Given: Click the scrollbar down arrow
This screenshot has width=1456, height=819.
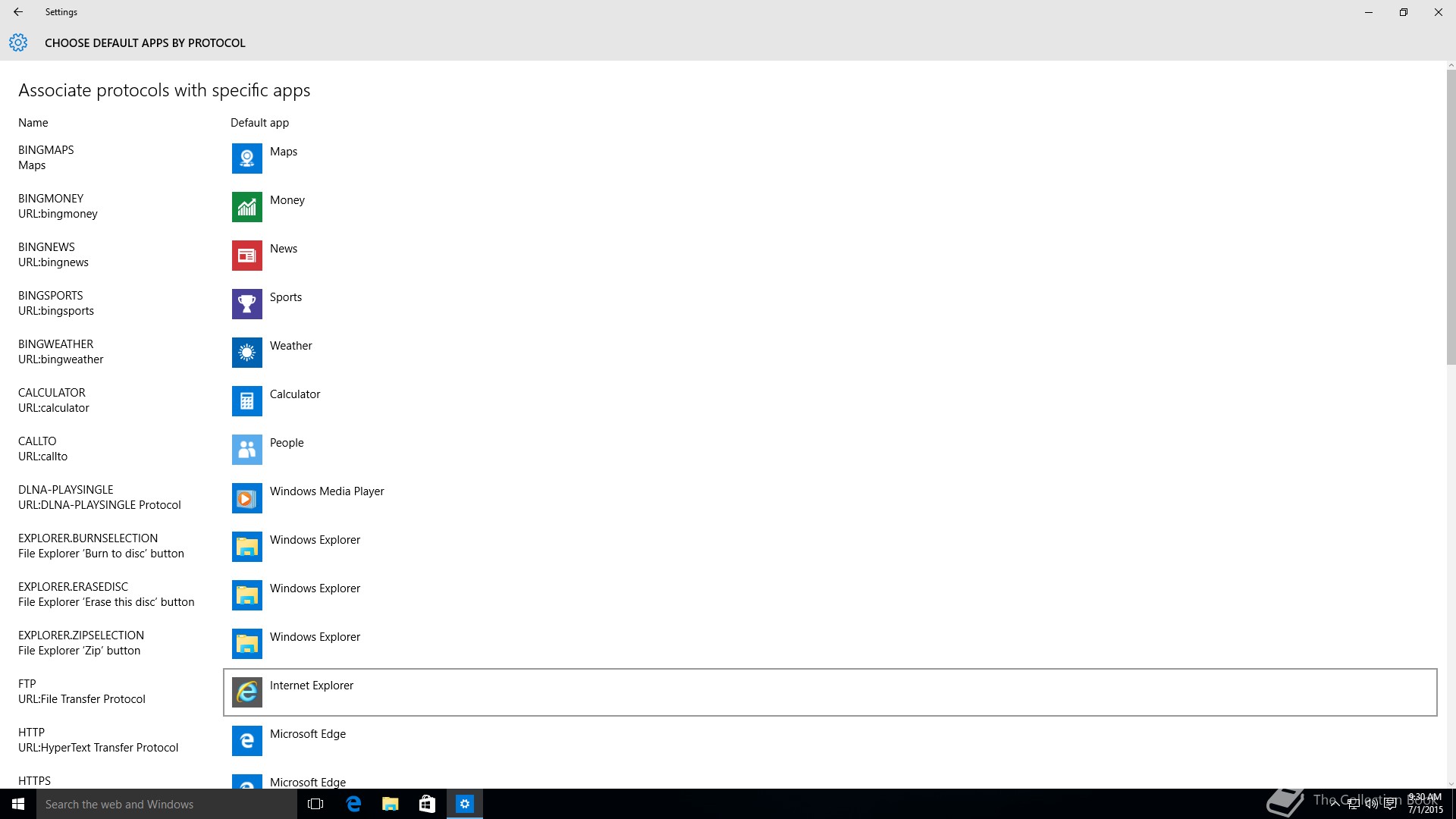Looking at the screenshot, I should click(x=1451, y=784).
